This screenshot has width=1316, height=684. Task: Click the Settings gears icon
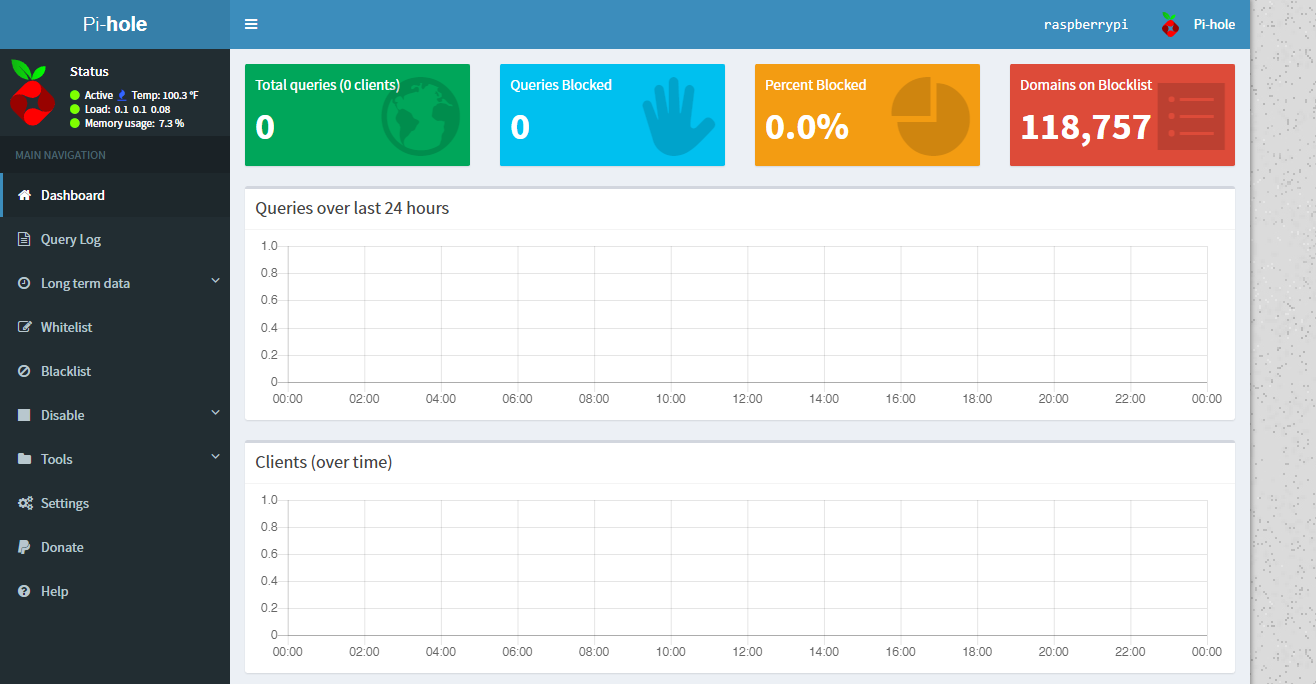point(25,503)
